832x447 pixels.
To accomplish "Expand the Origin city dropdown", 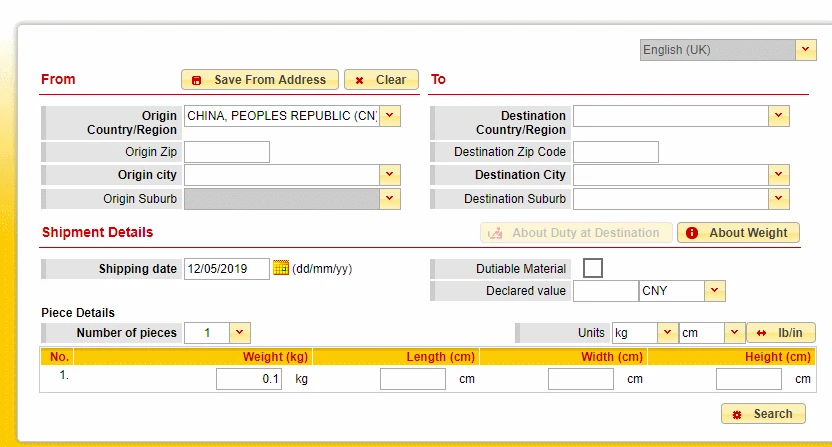I will coord(390,175).
